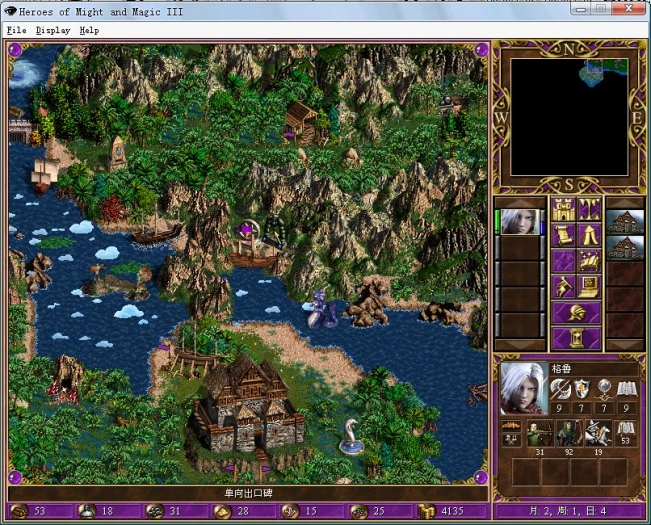The height and width of the screenshot is (525, 651).
Task: Click the hero morale icon
Action: pos(511,426)
